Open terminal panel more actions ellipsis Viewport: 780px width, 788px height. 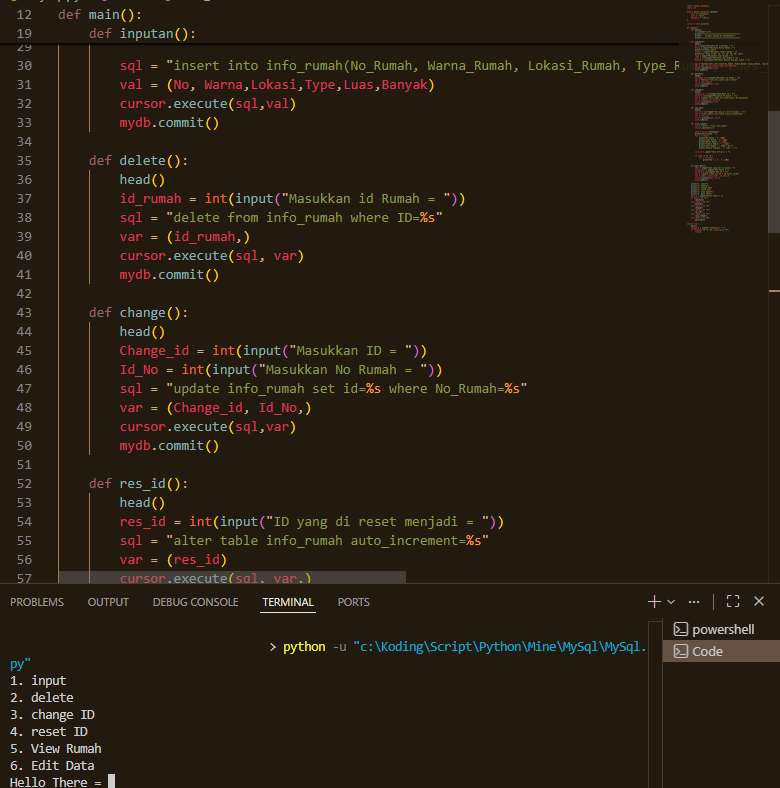tap(694, 602)
